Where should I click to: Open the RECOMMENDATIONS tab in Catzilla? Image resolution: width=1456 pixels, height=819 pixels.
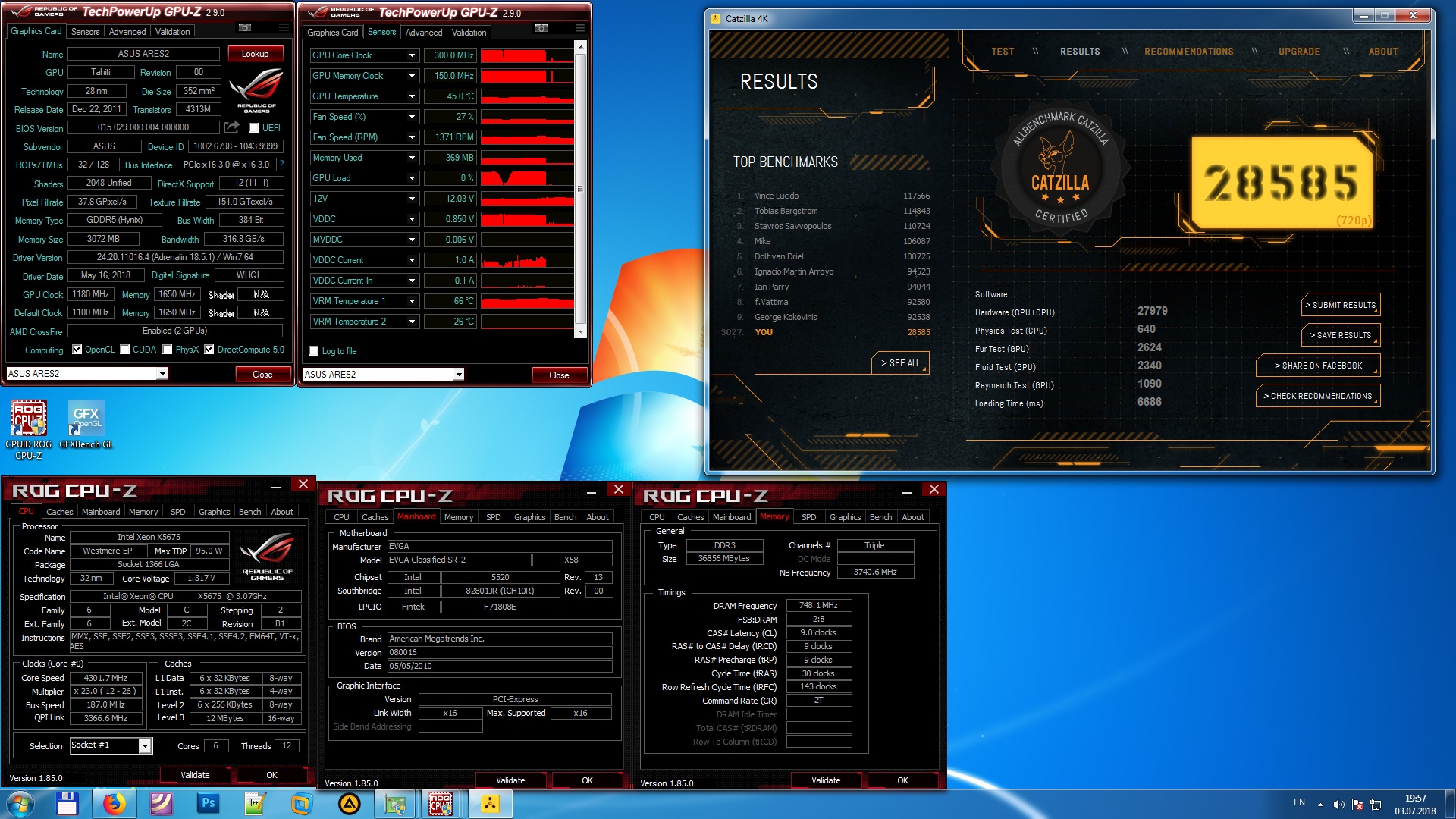1188,52
